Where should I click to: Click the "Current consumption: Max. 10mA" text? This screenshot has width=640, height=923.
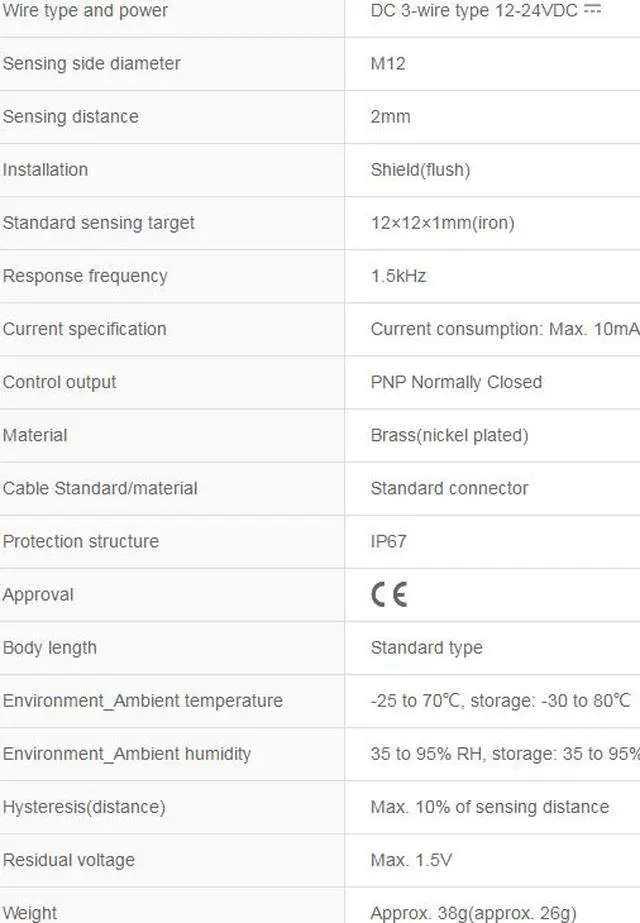(x=504, y=329)
